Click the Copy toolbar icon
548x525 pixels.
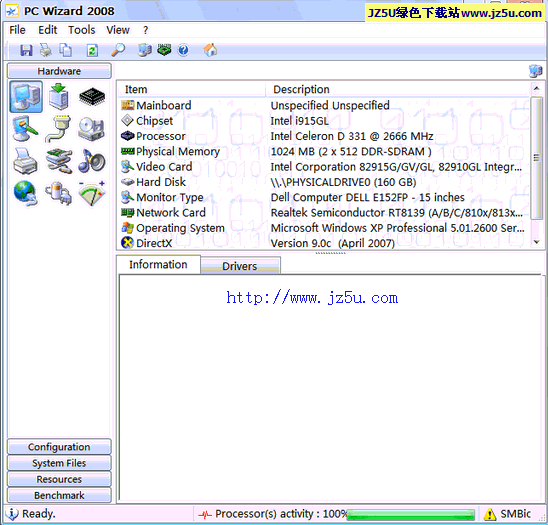pyautogui.click(x=65, y=50)
